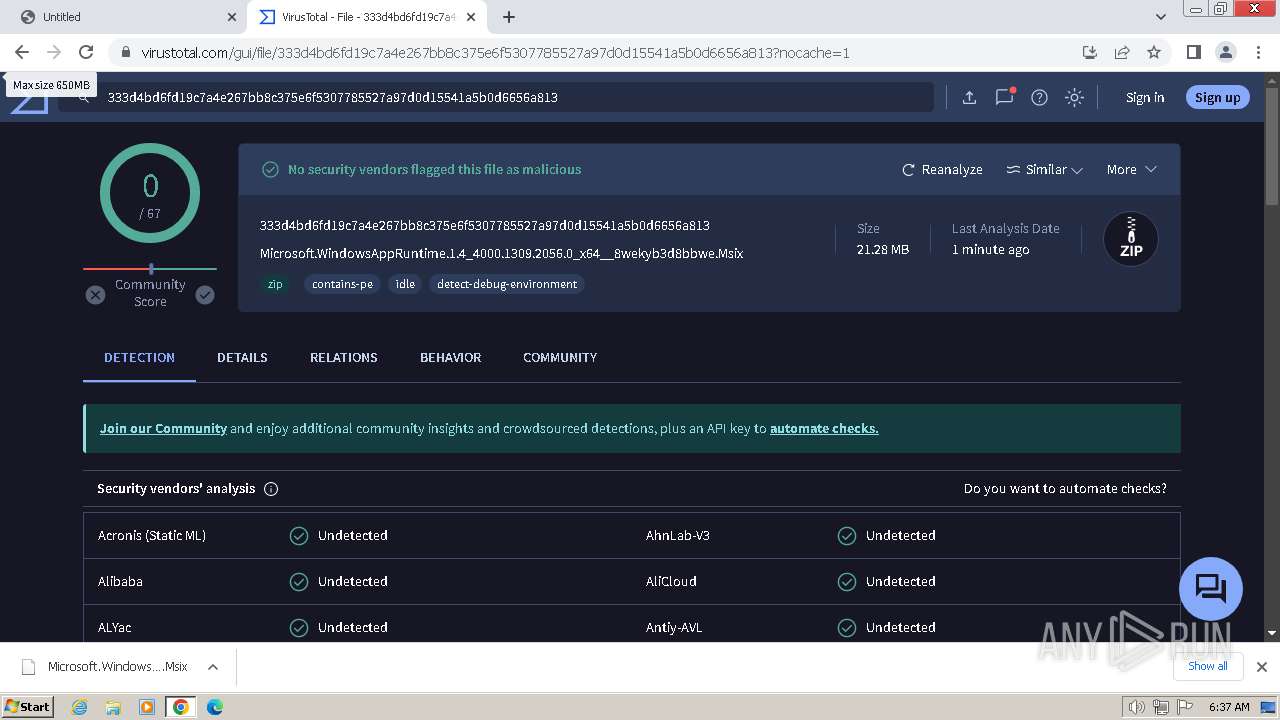Click the ALYac Undetected check icon
The width and height of the screenshot is (1280, 720).
tap(298, 627)
